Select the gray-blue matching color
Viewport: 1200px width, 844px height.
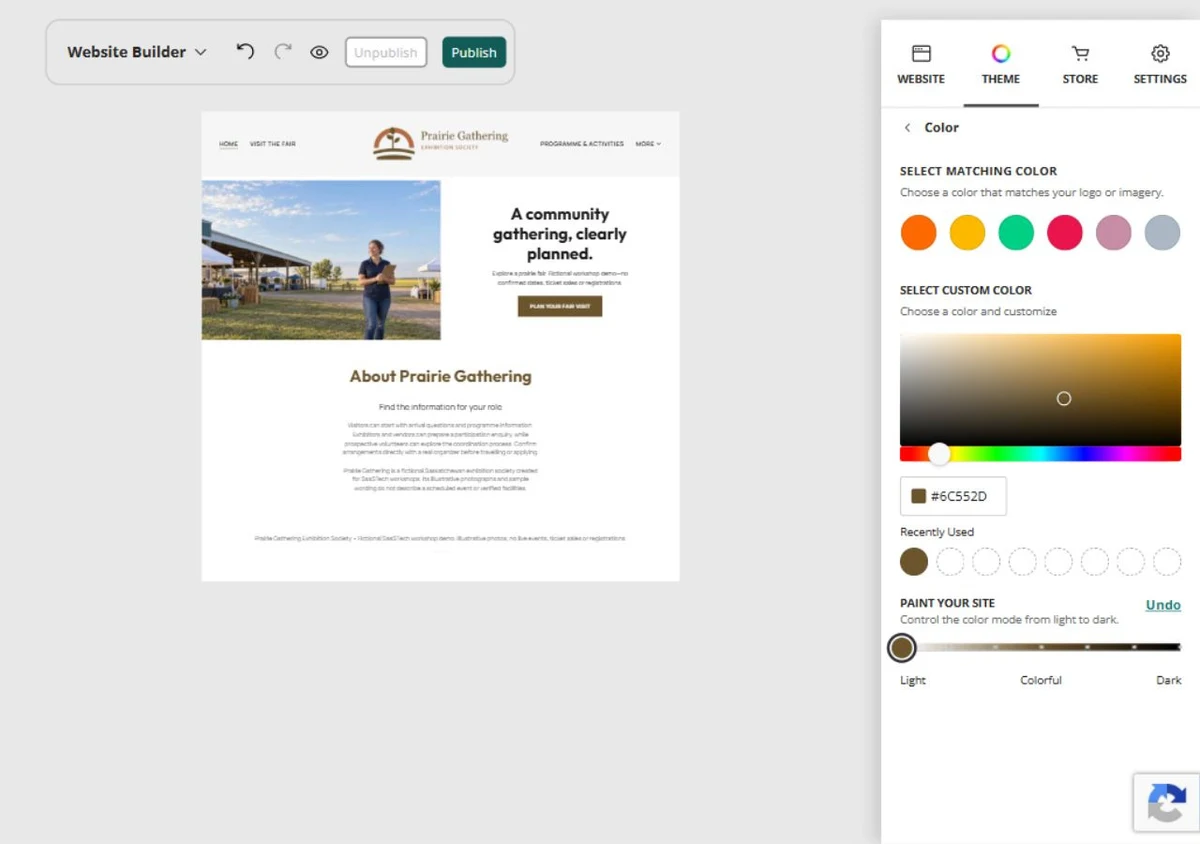1162,232
